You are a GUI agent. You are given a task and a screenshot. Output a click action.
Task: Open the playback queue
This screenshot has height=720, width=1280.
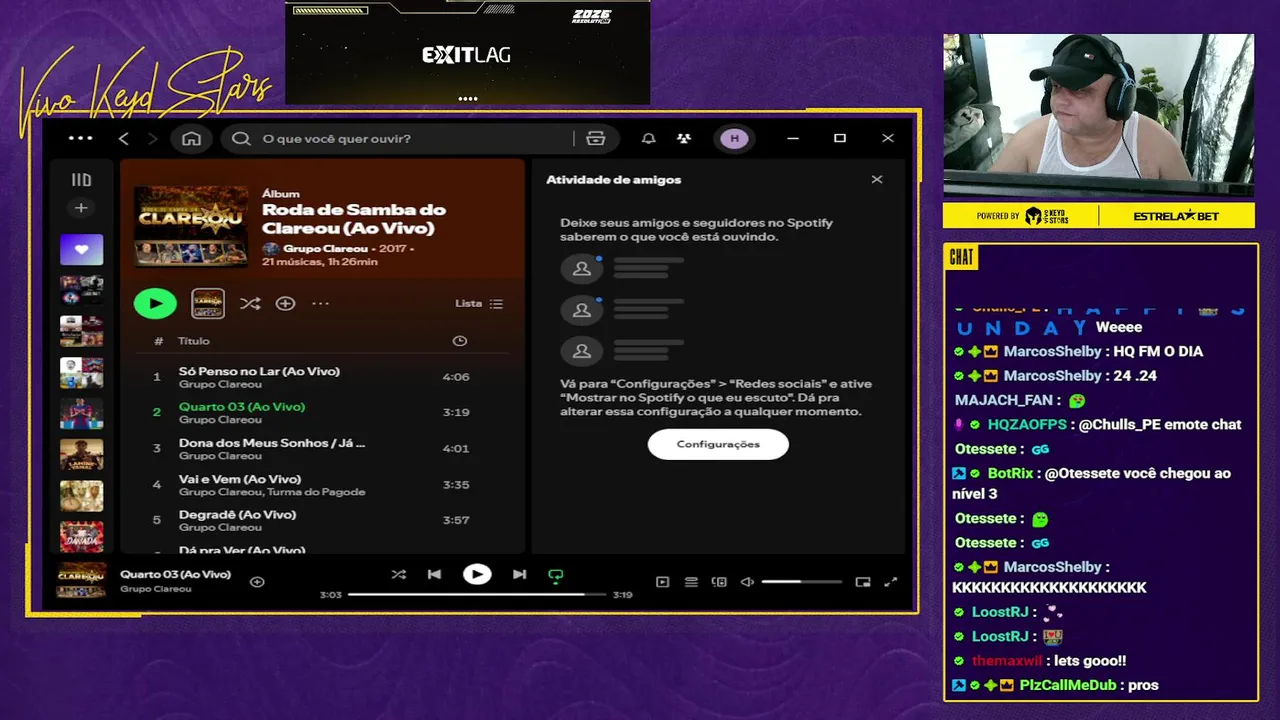691,582
